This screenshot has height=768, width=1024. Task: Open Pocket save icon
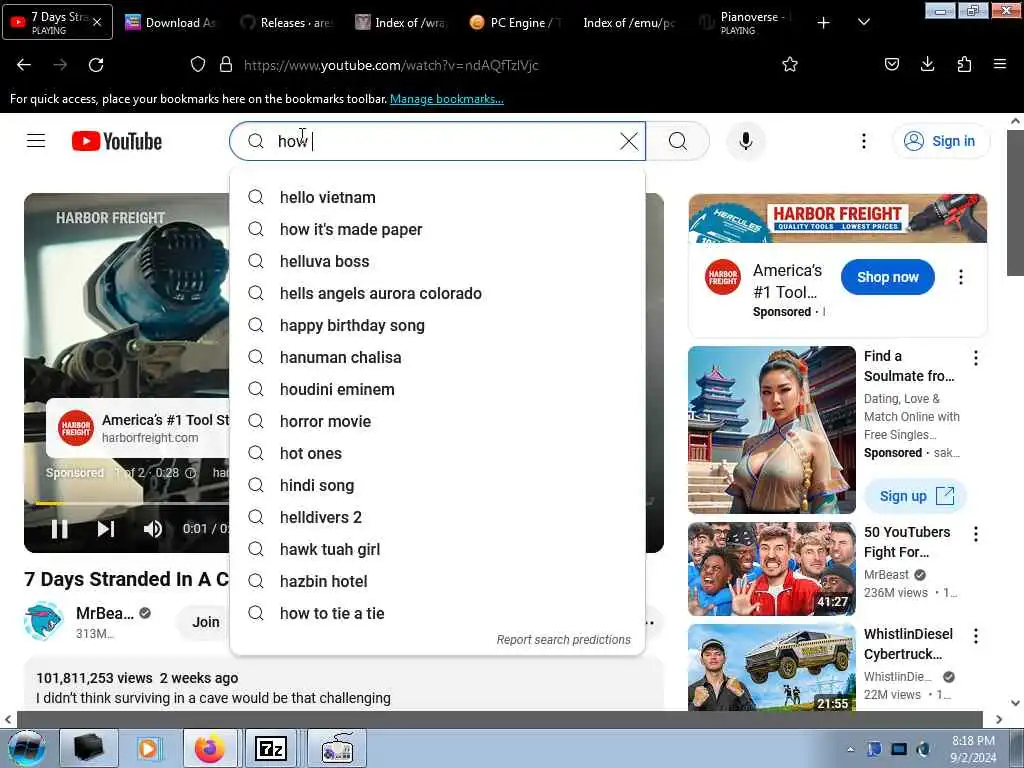(x=891, y=65)
